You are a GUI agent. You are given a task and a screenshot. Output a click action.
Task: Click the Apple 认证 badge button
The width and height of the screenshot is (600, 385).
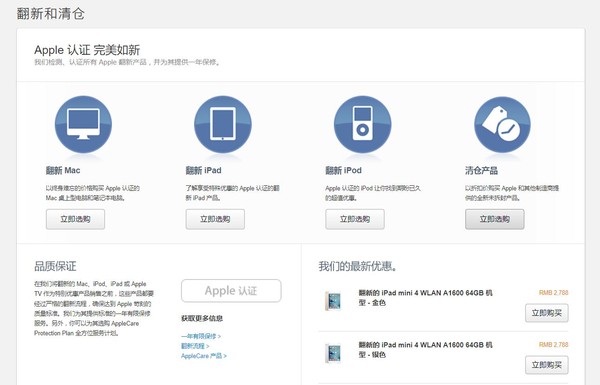[x=231, y=291]
